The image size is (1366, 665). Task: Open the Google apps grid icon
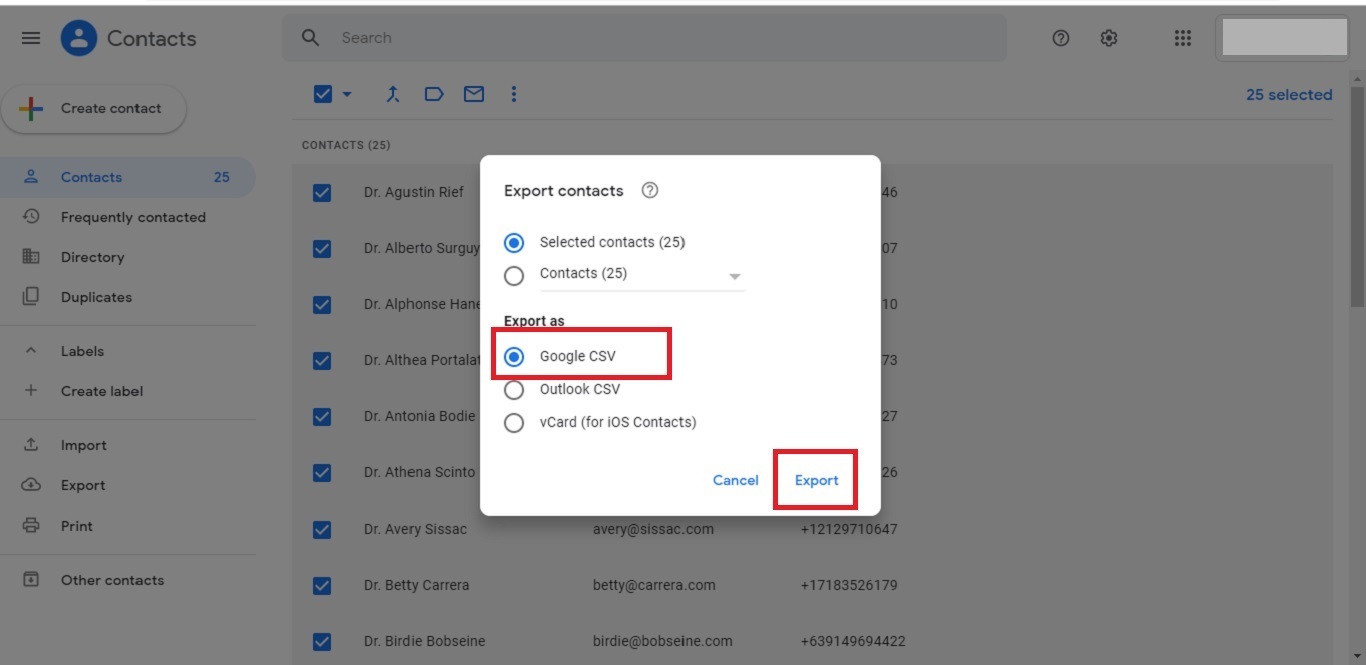1183,38
